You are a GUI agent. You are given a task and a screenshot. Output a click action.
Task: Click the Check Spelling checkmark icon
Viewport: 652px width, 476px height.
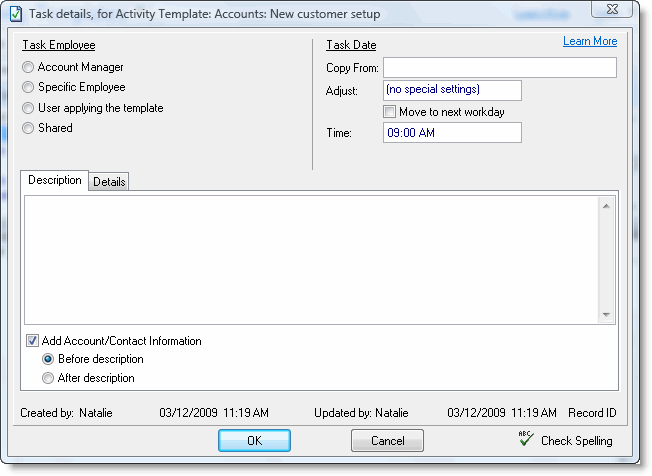pyautogui.click(x=525, y=439)
